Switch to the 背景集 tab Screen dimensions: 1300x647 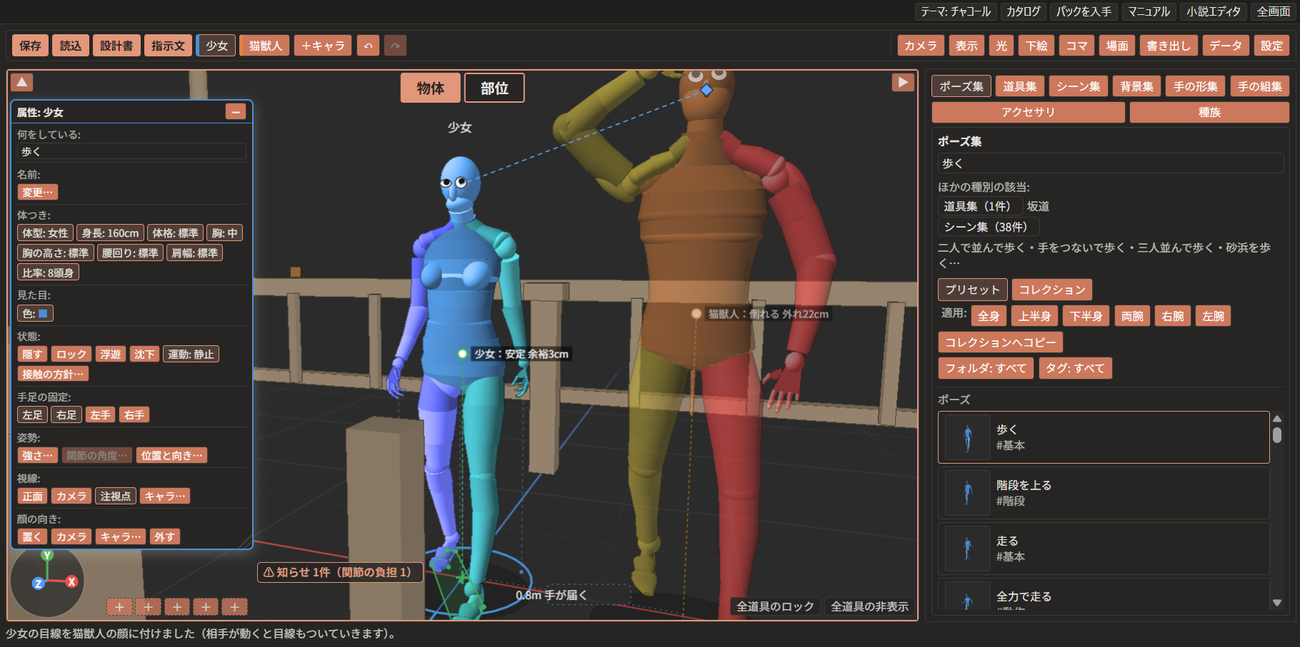point(1136,86)
